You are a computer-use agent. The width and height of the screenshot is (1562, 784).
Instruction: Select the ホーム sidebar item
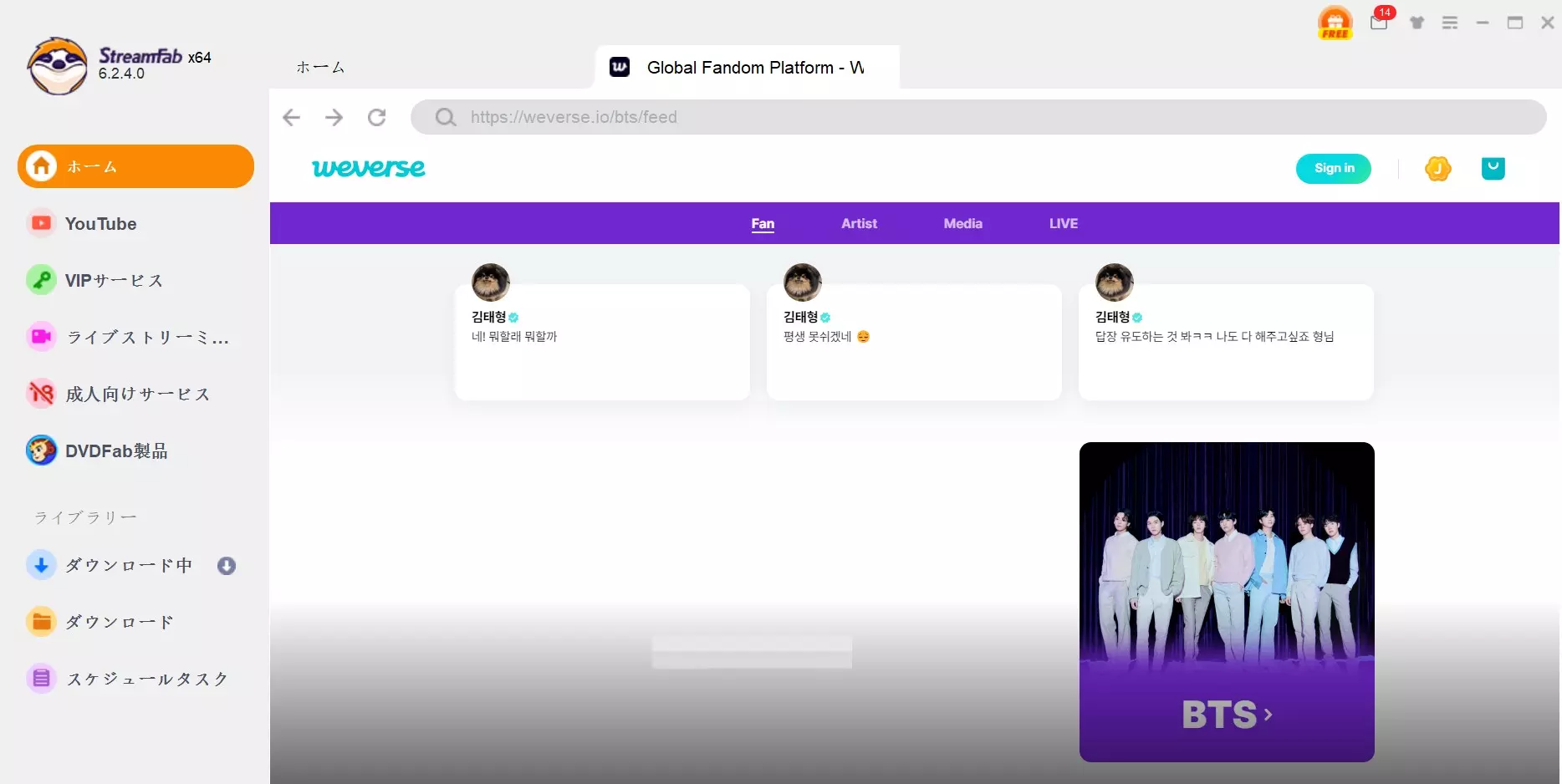(x=135, y=166)
